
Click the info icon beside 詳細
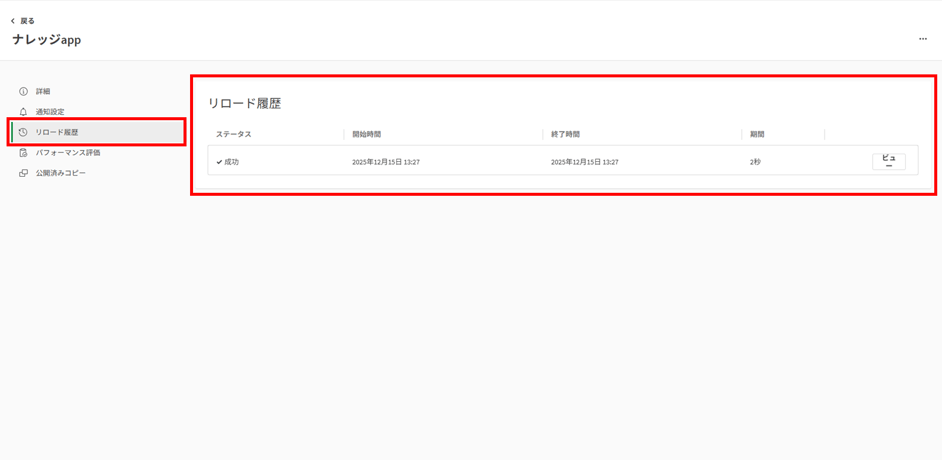[x=24, y=91]
